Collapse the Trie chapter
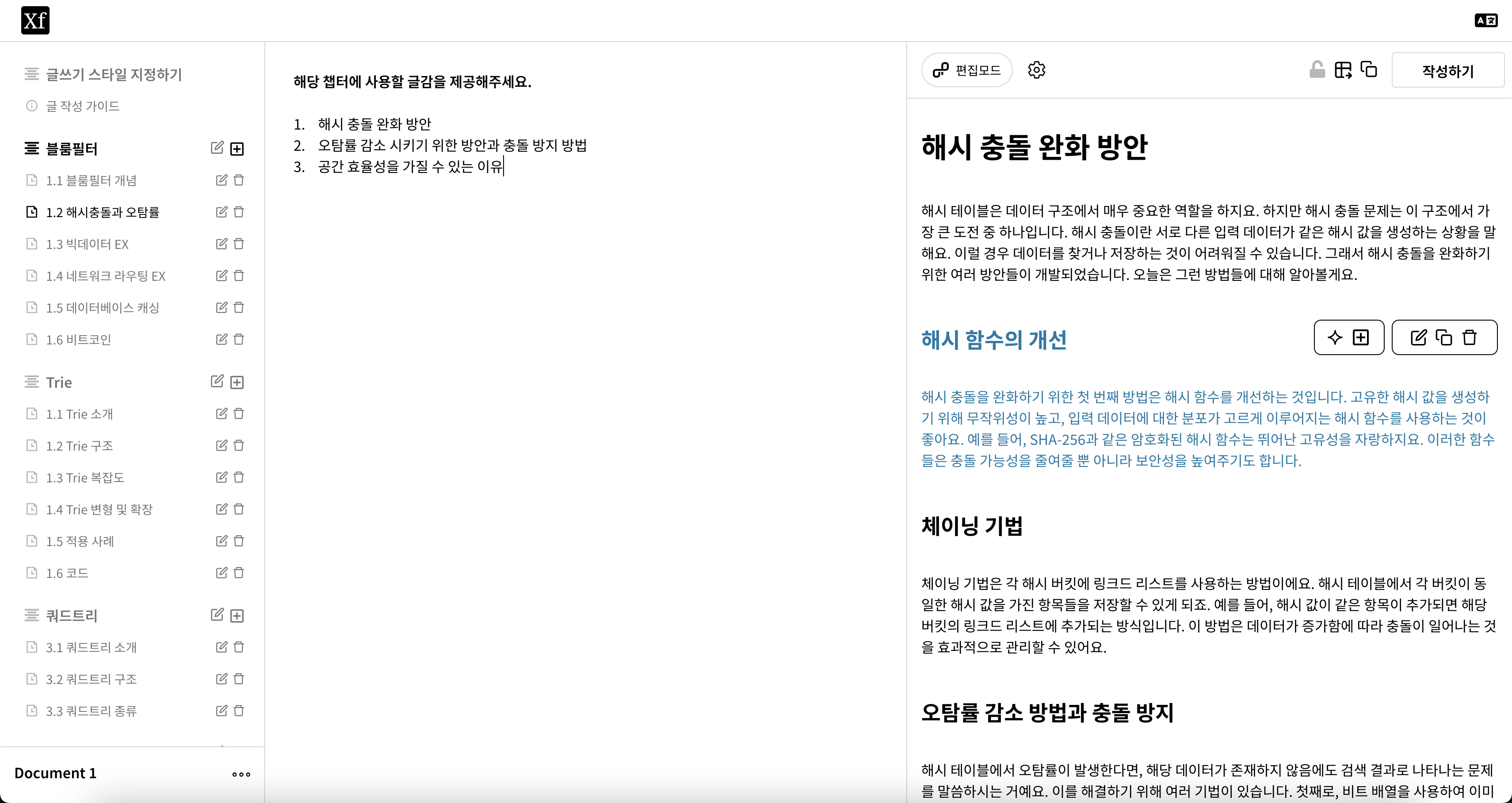 pyautogui.click(x=32, y=382)
